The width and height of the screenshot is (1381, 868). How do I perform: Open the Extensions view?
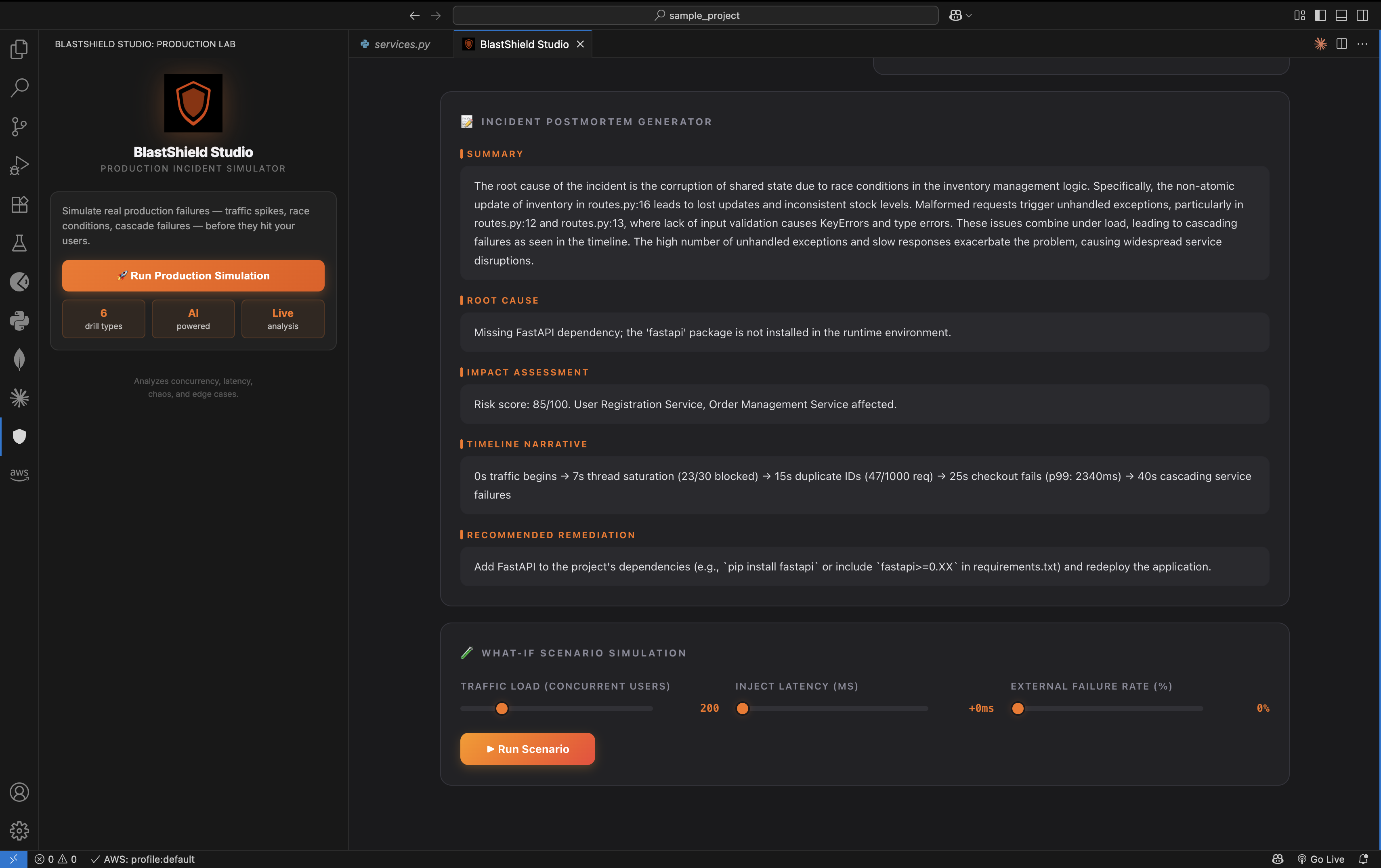(19, 204)
